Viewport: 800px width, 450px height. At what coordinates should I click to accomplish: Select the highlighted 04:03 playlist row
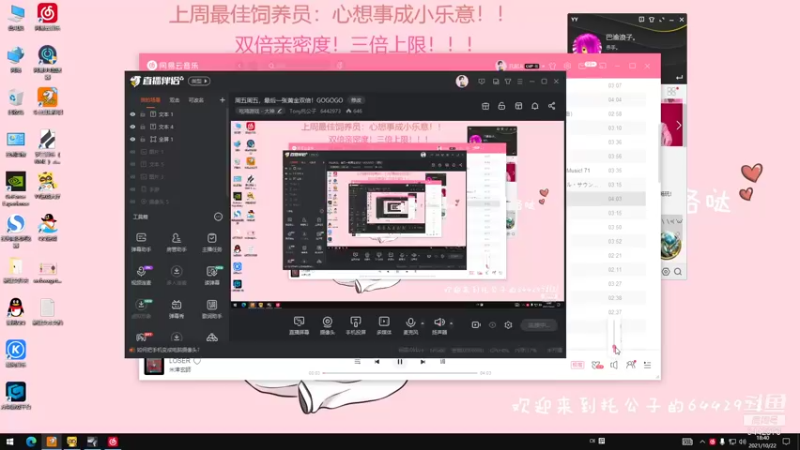pyautogui.click(x=606, y=199)
